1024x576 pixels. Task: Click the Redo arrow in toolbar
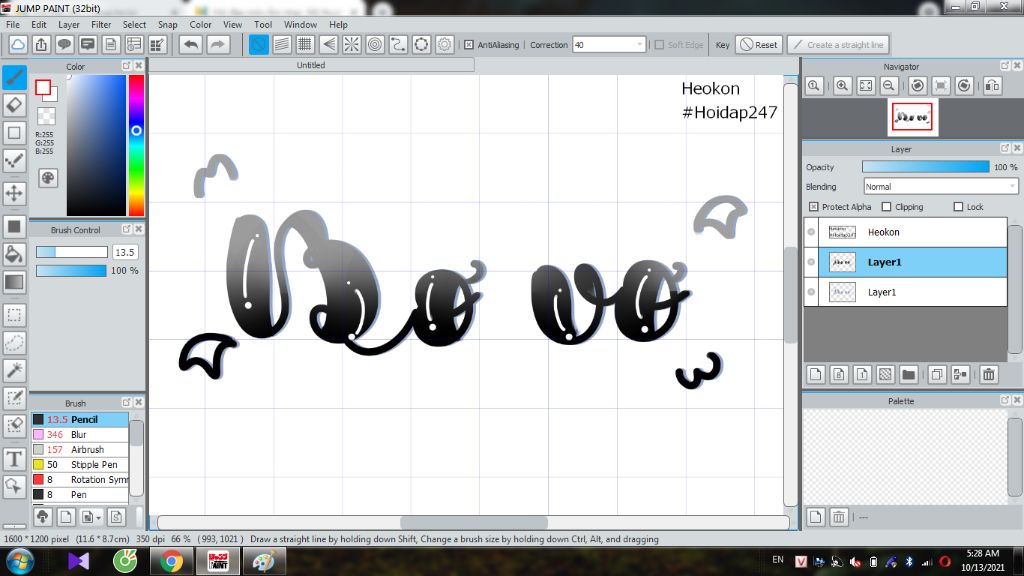coord(217,44)
